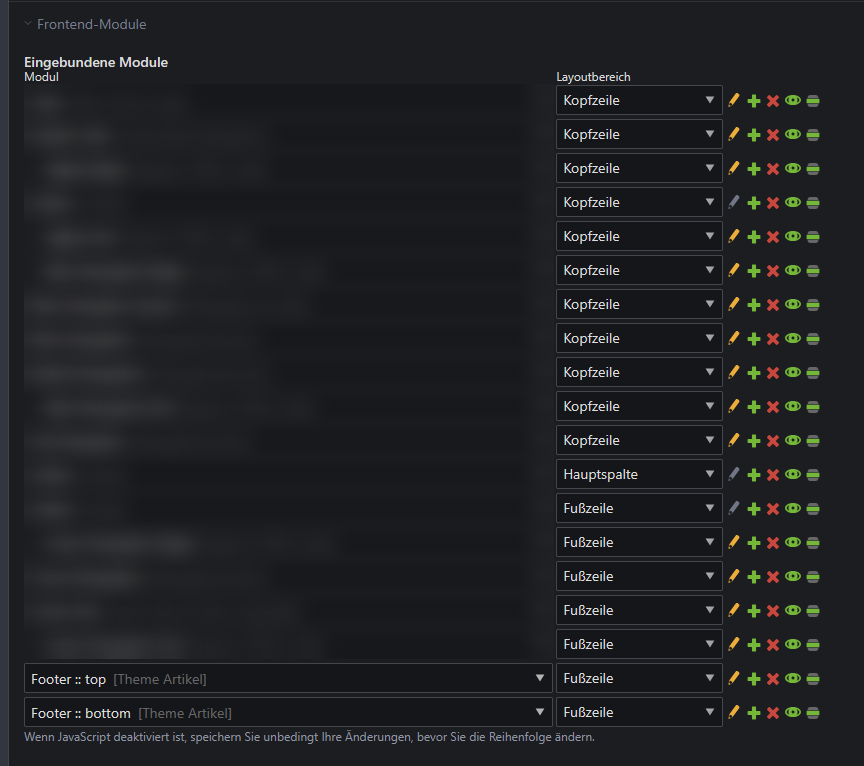Add a row after Footer :: bottom
Viewport: 864px width, 766px height.
coord(753,713)
